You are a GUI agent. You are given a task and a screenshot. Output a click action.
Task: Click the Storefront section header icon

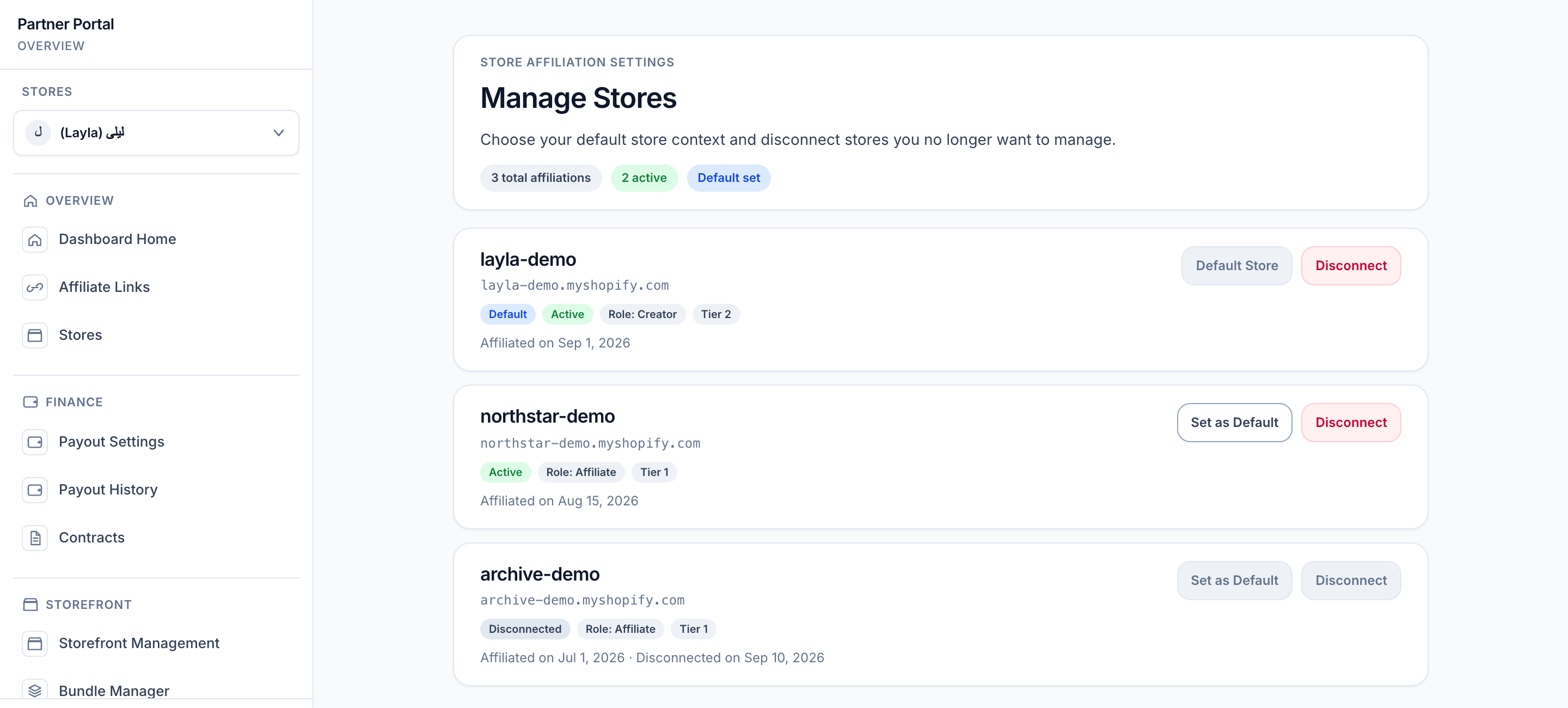click(30, 605)
